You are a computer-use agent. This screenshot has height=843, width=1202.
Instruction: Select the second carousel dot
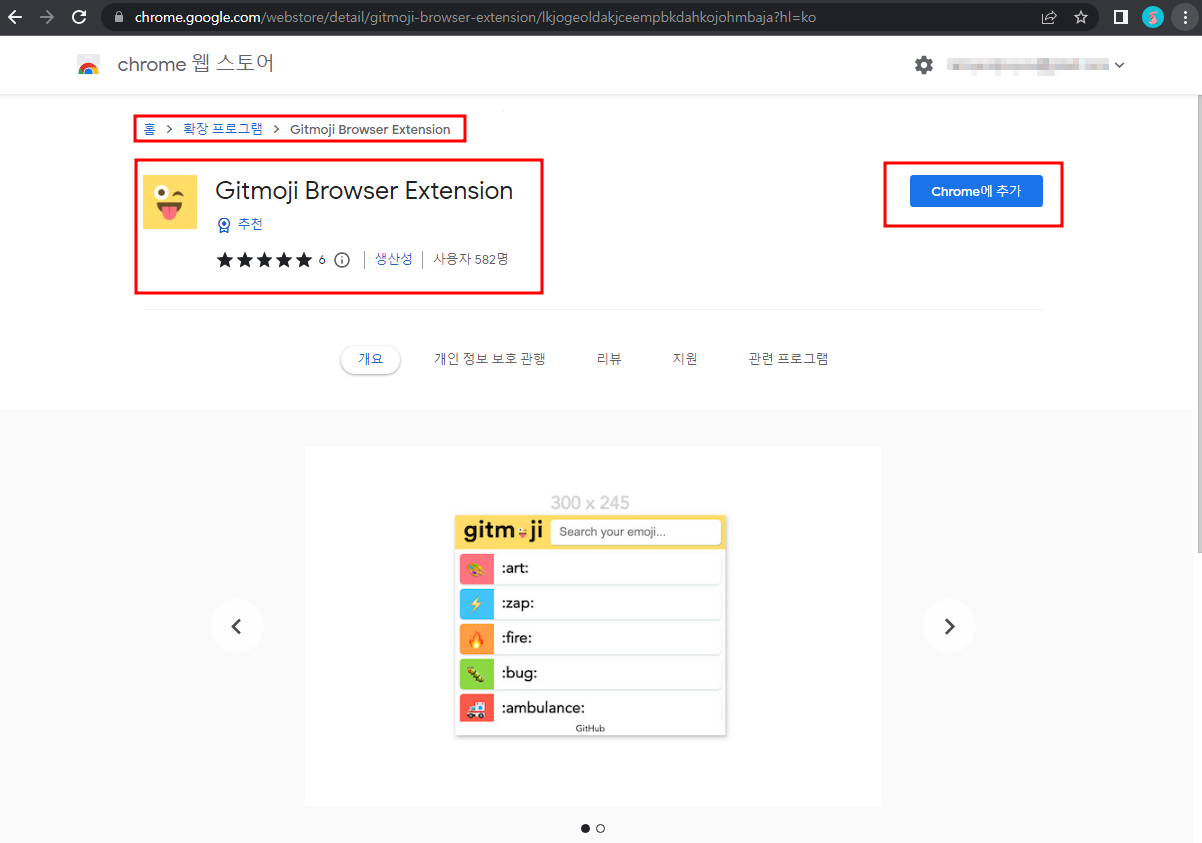600,828
